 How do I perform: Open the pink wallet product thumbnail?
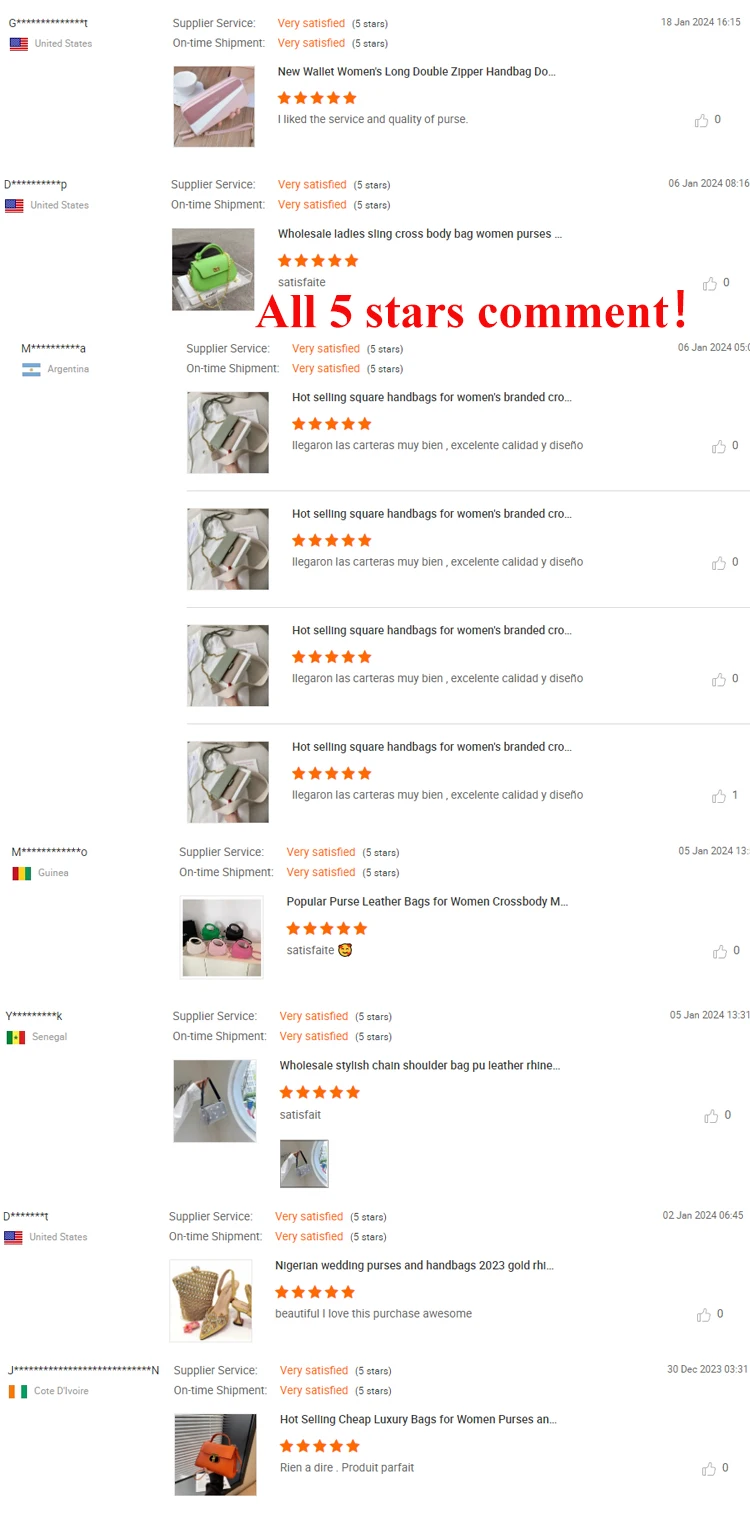[214, 106]
